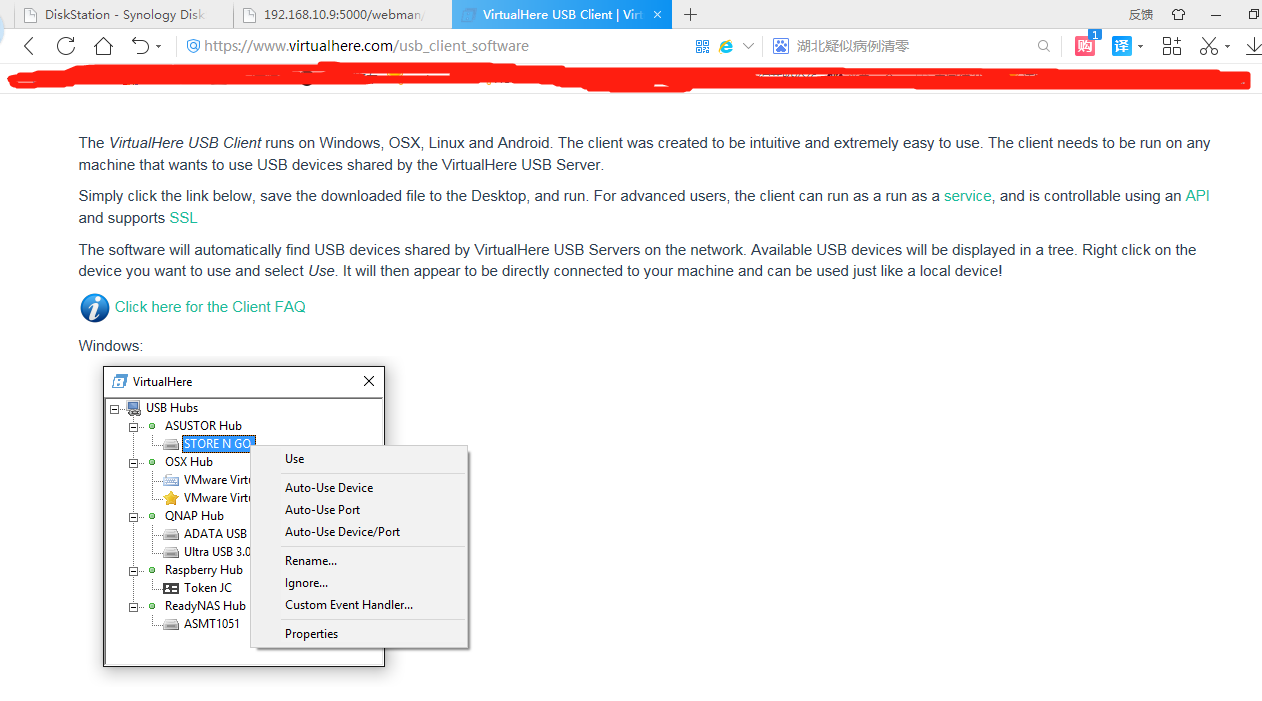Open the extensions grid icon
The image size is (1262, 701).
[1172, 46]
